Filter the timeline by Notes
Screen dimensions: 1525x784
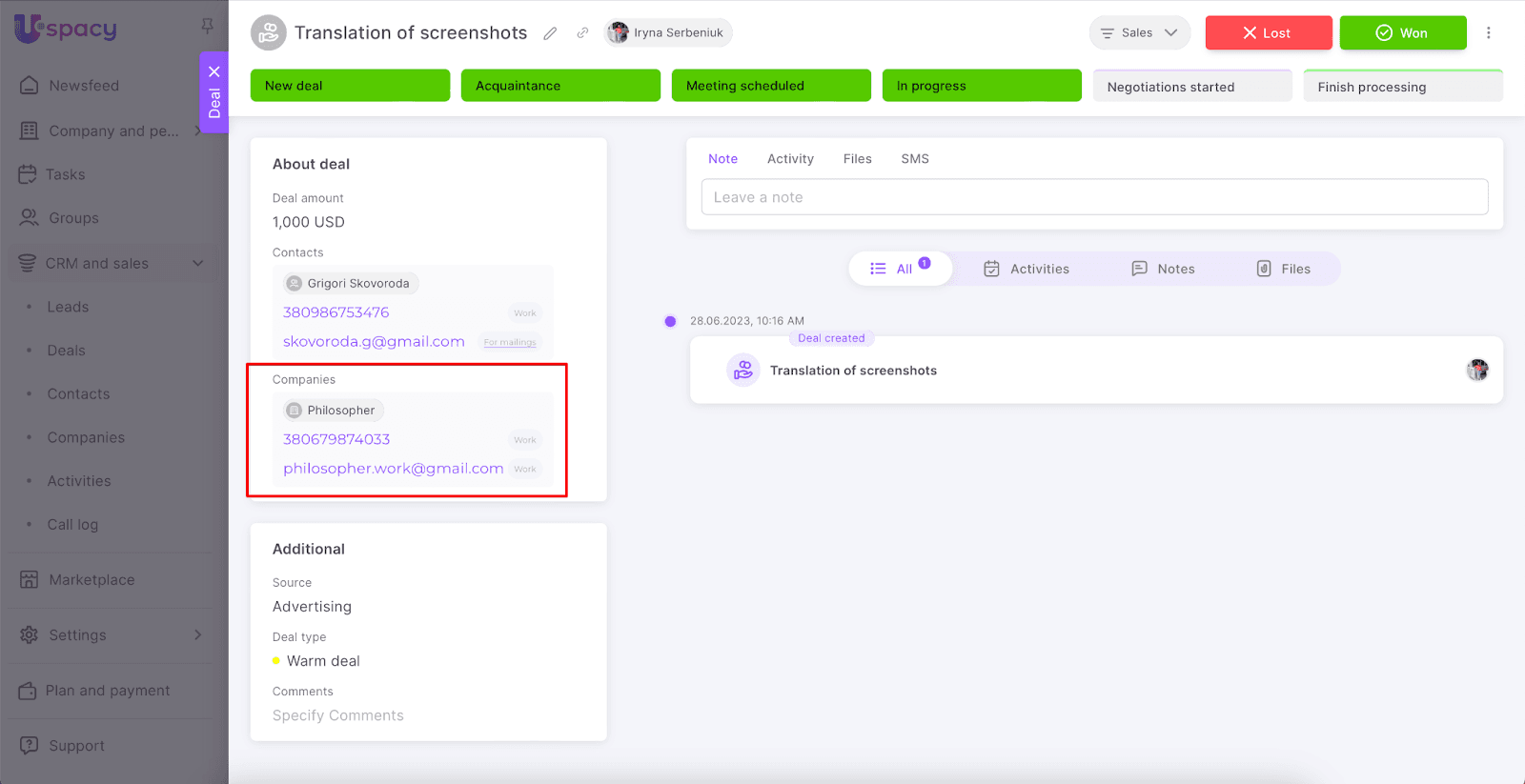pos(1163,270)
